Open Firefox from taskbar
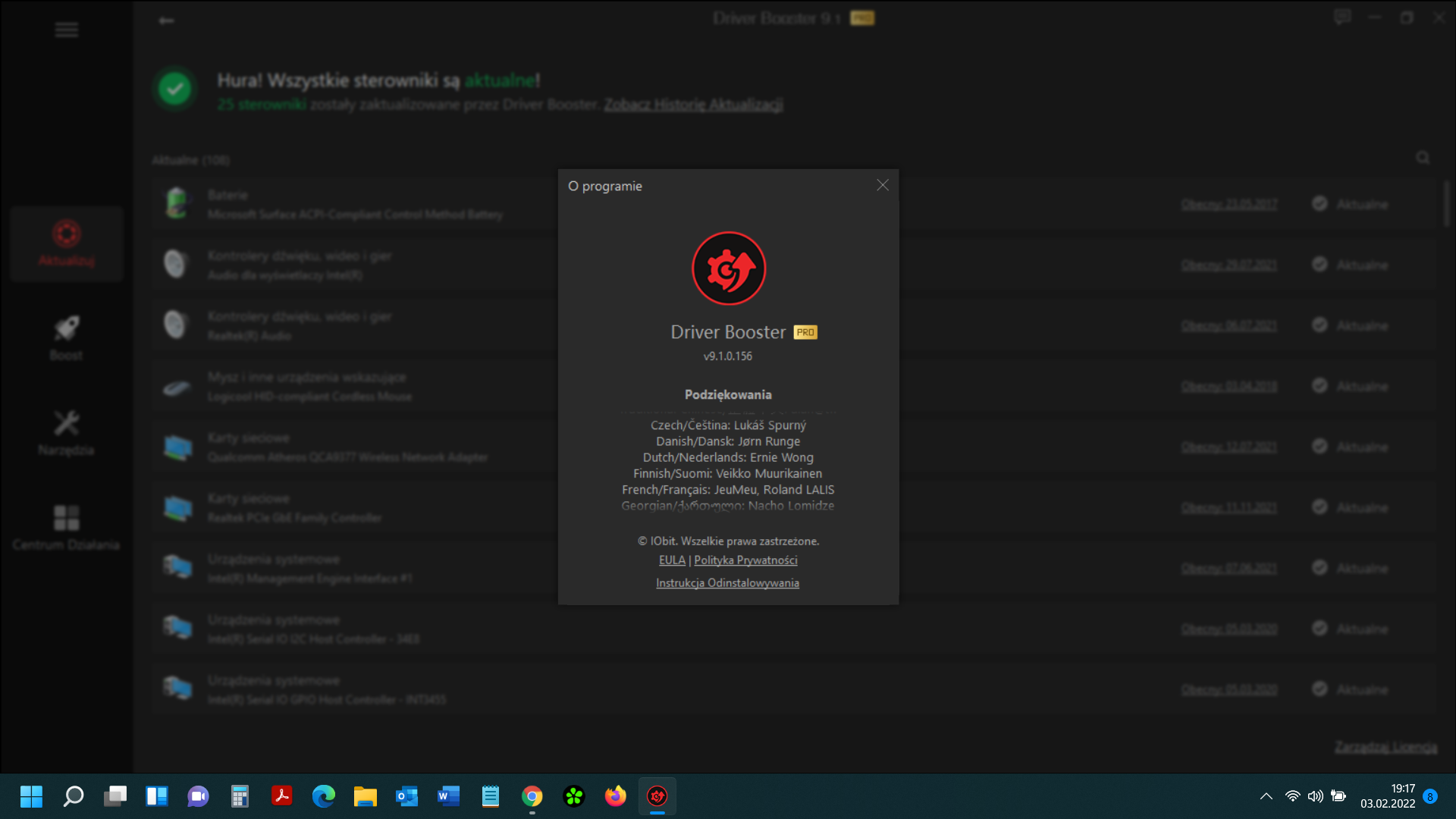 pyautogui.click(x=615, y=796)
